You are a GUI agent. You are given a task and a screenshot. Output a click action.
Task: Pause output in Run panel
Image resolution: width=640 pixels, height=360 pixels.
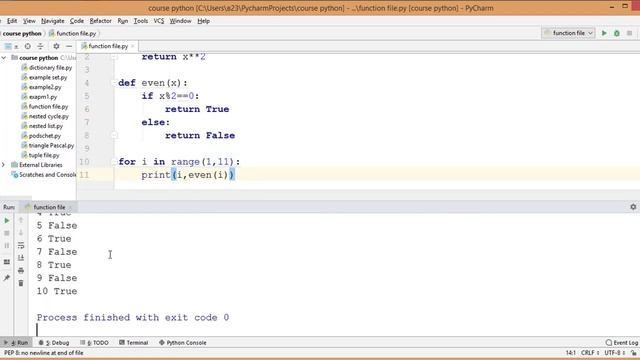pos(7,246)
